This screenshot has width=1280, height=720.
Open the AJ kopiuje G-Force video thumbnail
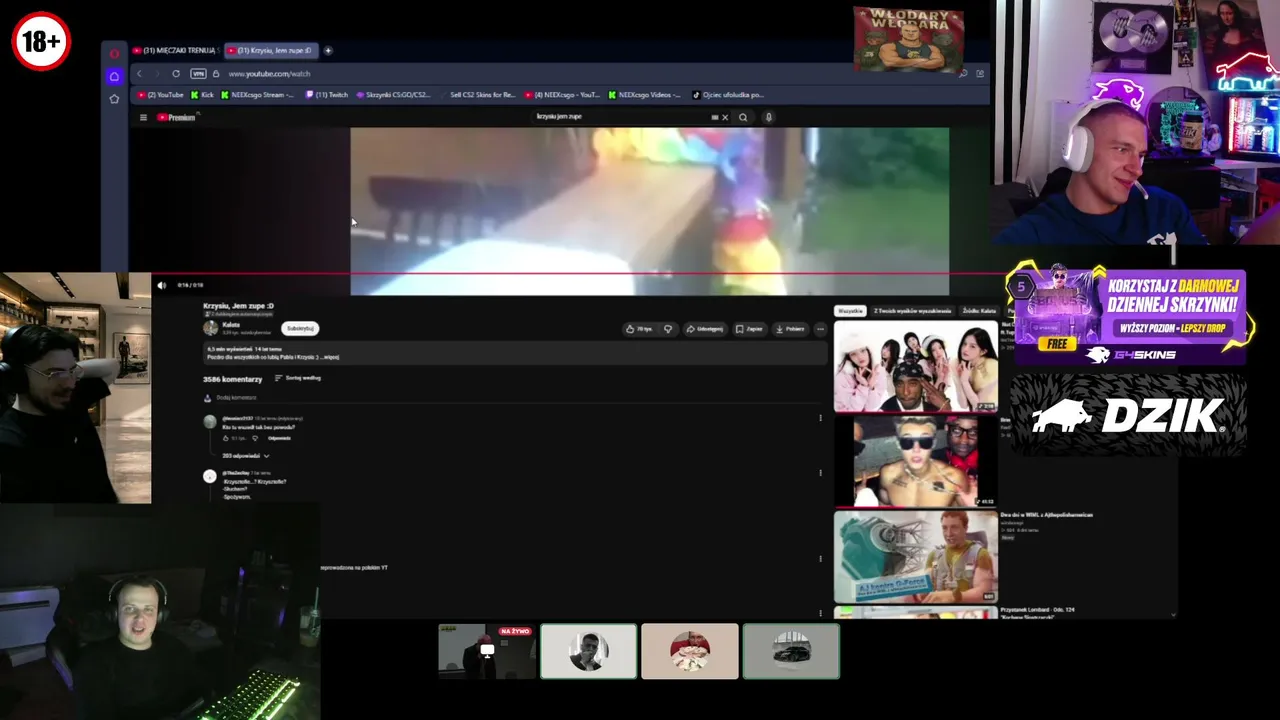(x=916, y=557)
